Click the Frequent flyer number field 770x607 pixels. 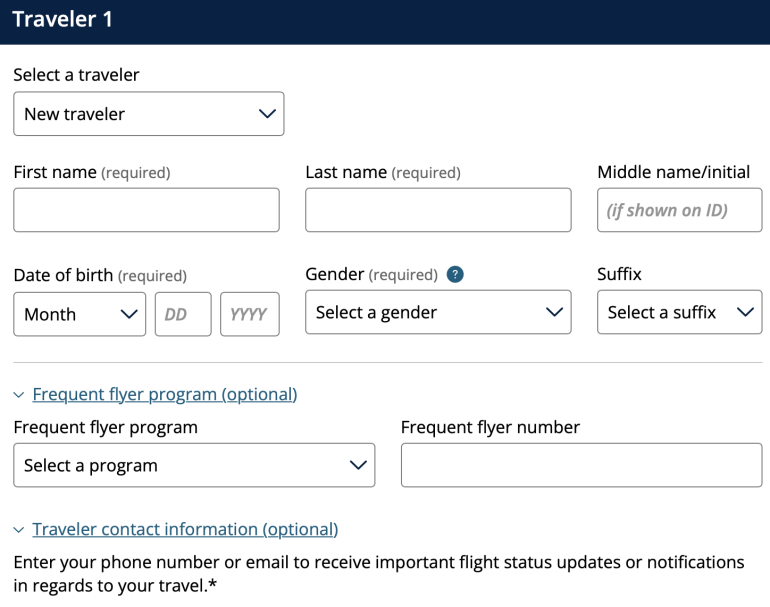581,465
